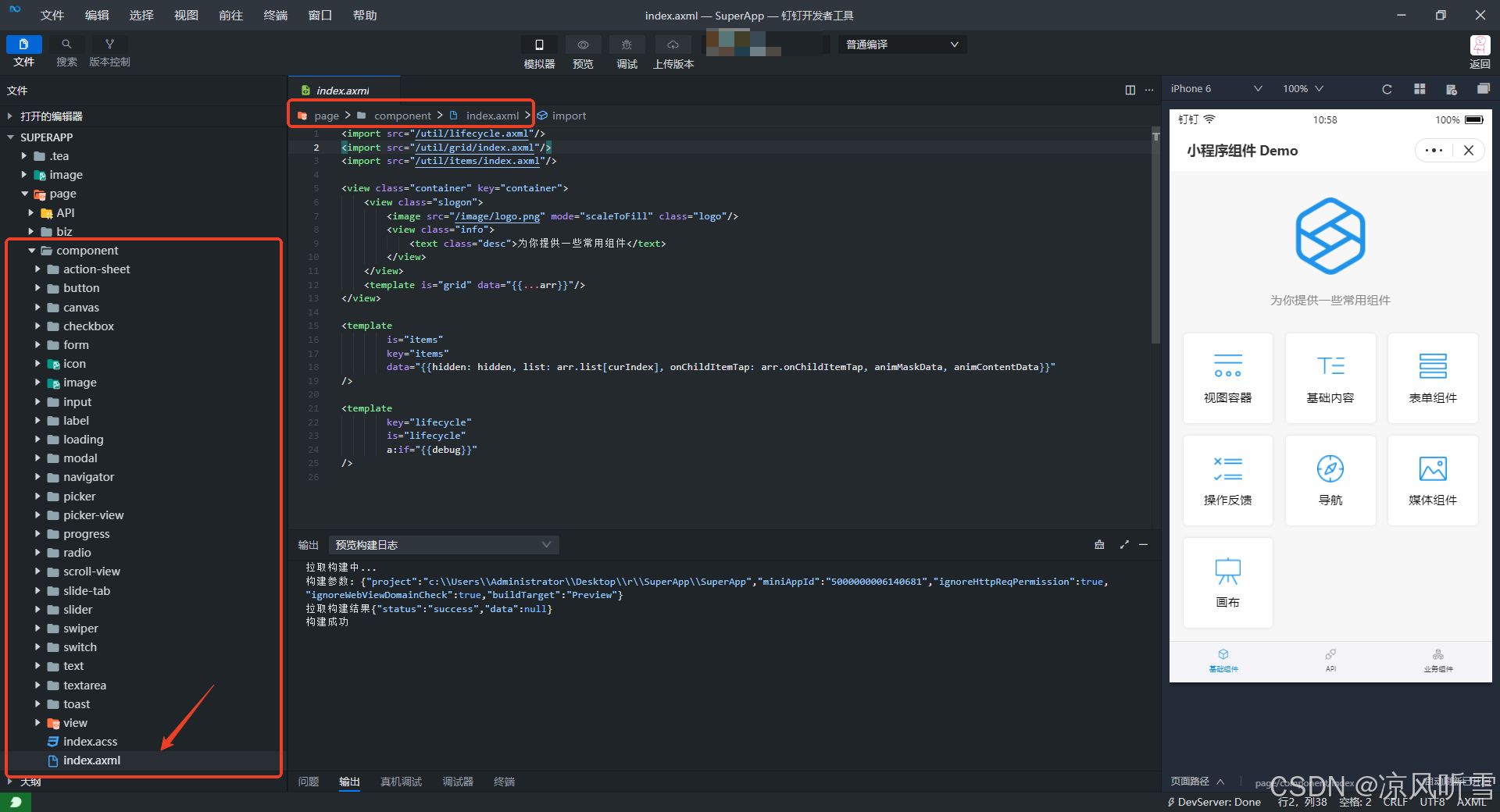Tap the 基础内容 card in simulator

[1330, 379]
